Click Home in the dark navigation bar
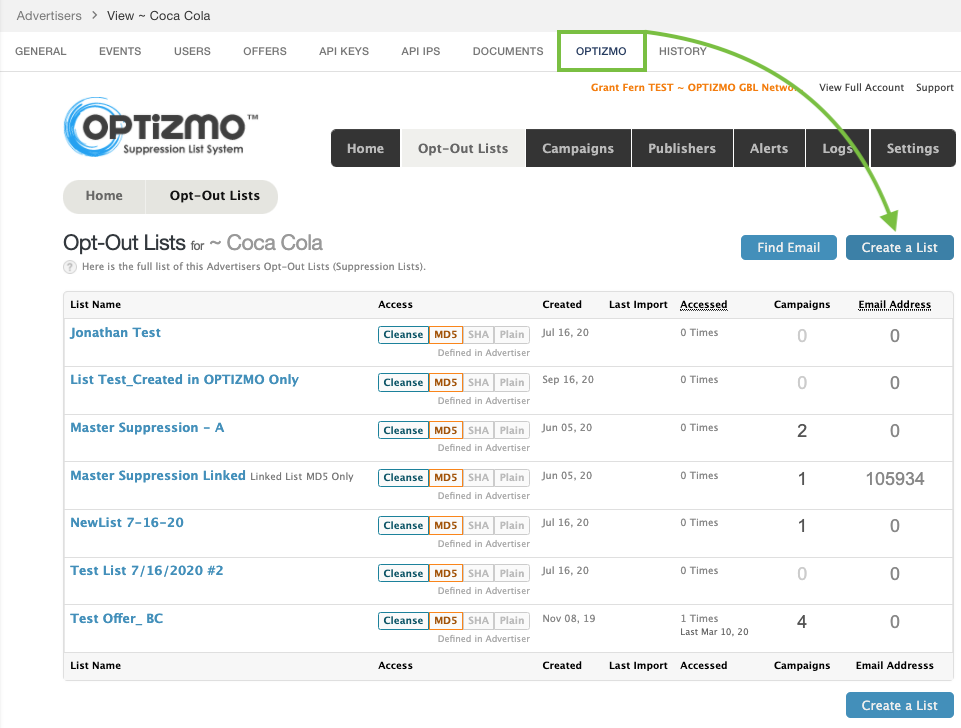 click(x=365, y=148)
